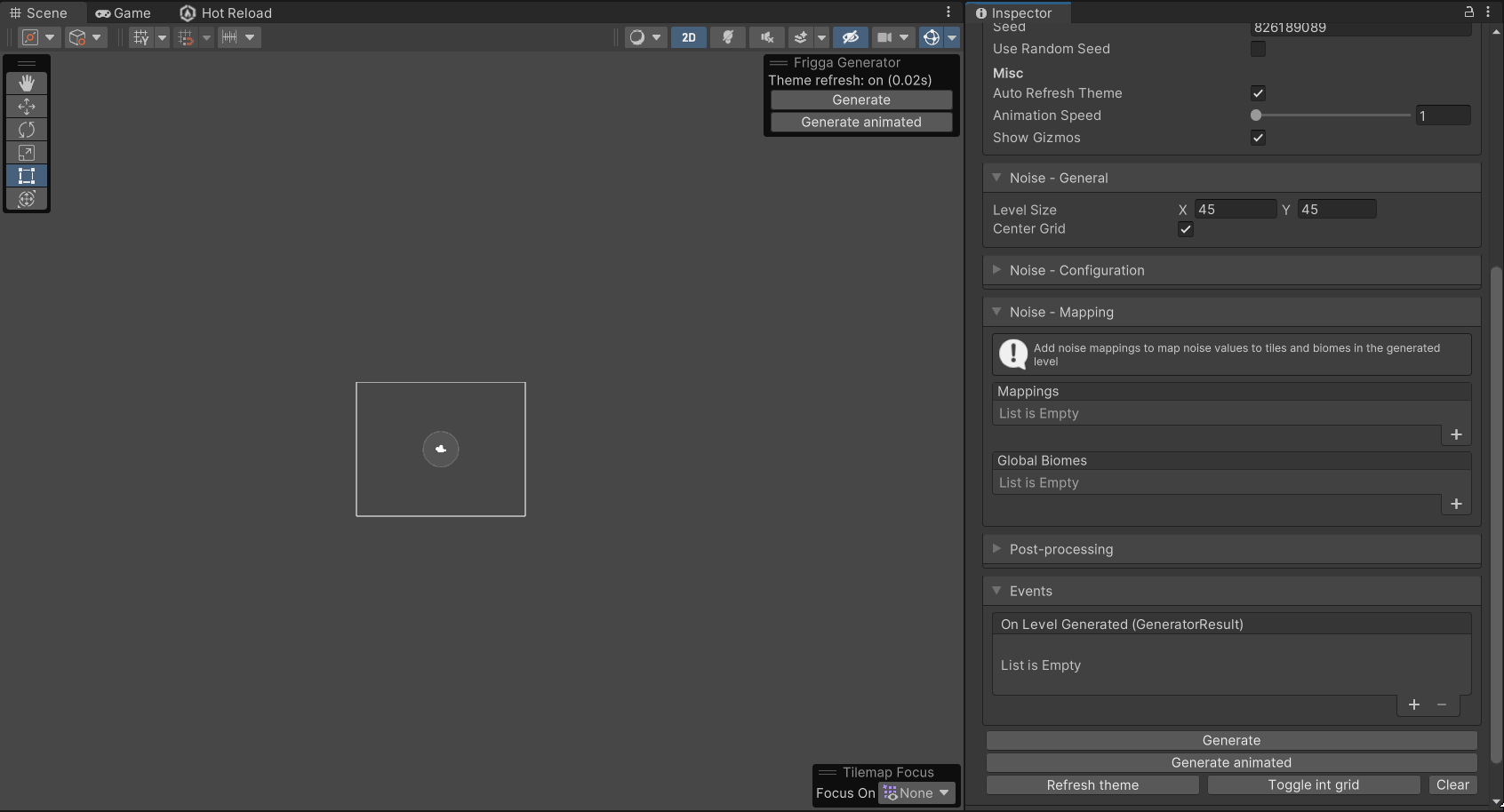Expand the Post-processing section
Viewport: 1504px width, 812px height.
(996, 549)
